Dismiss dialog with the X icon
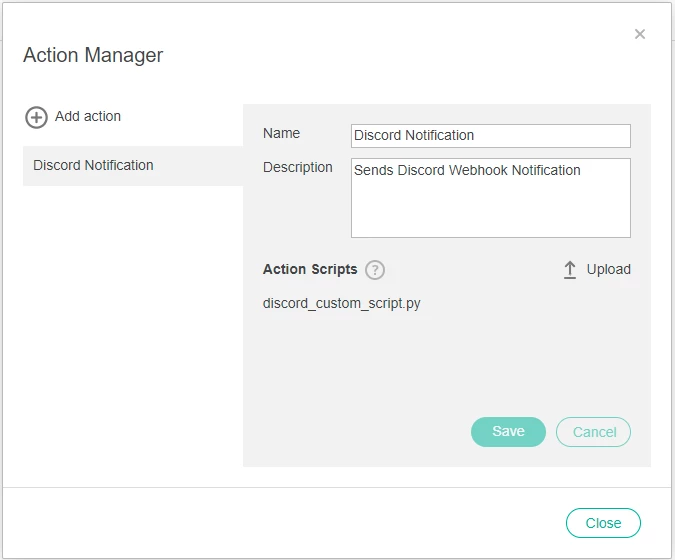This screenshot has width=675, height=560. [640, 34]
